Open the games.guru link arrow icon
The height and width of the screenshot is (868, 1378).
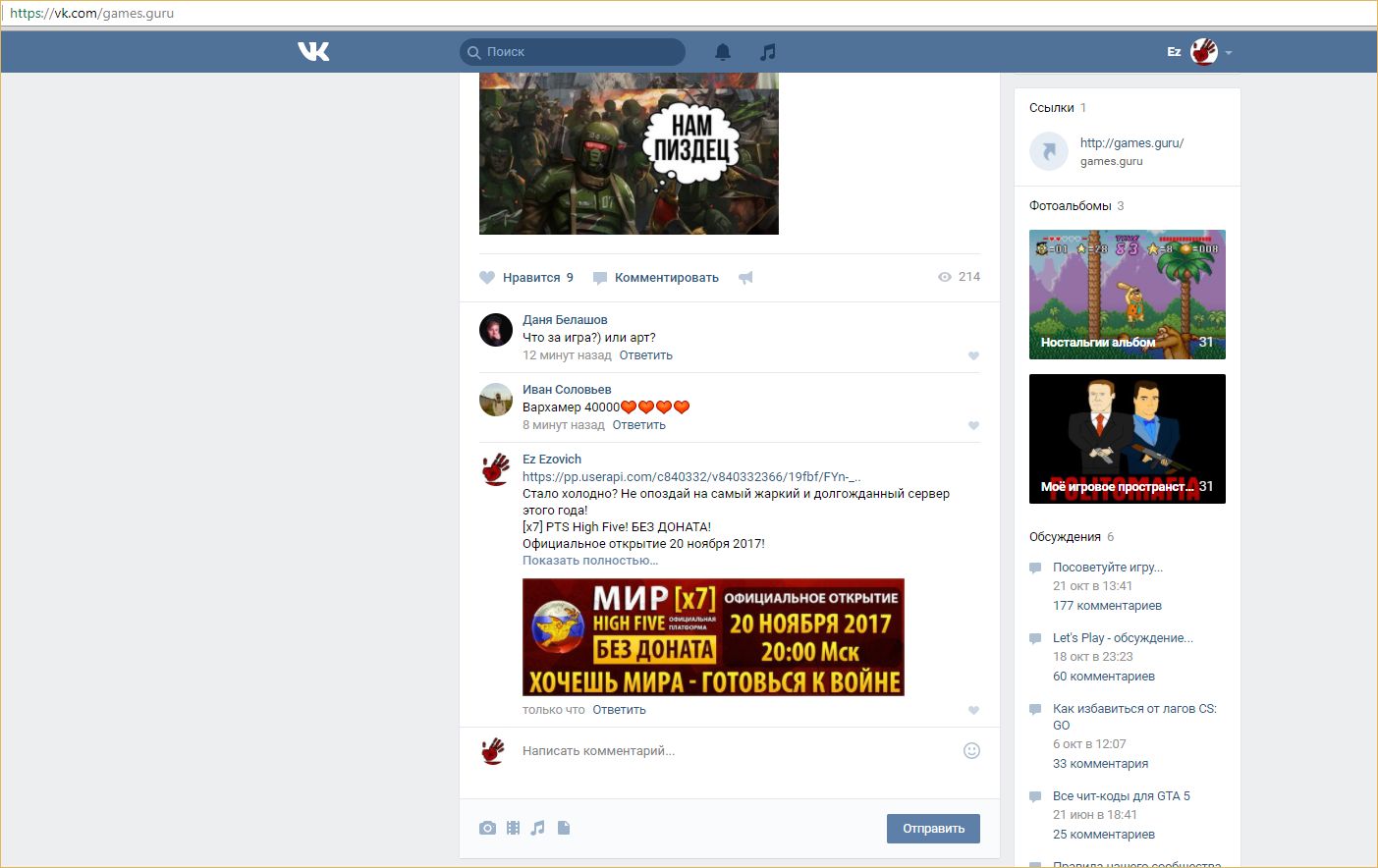[x=1049, y=151]
